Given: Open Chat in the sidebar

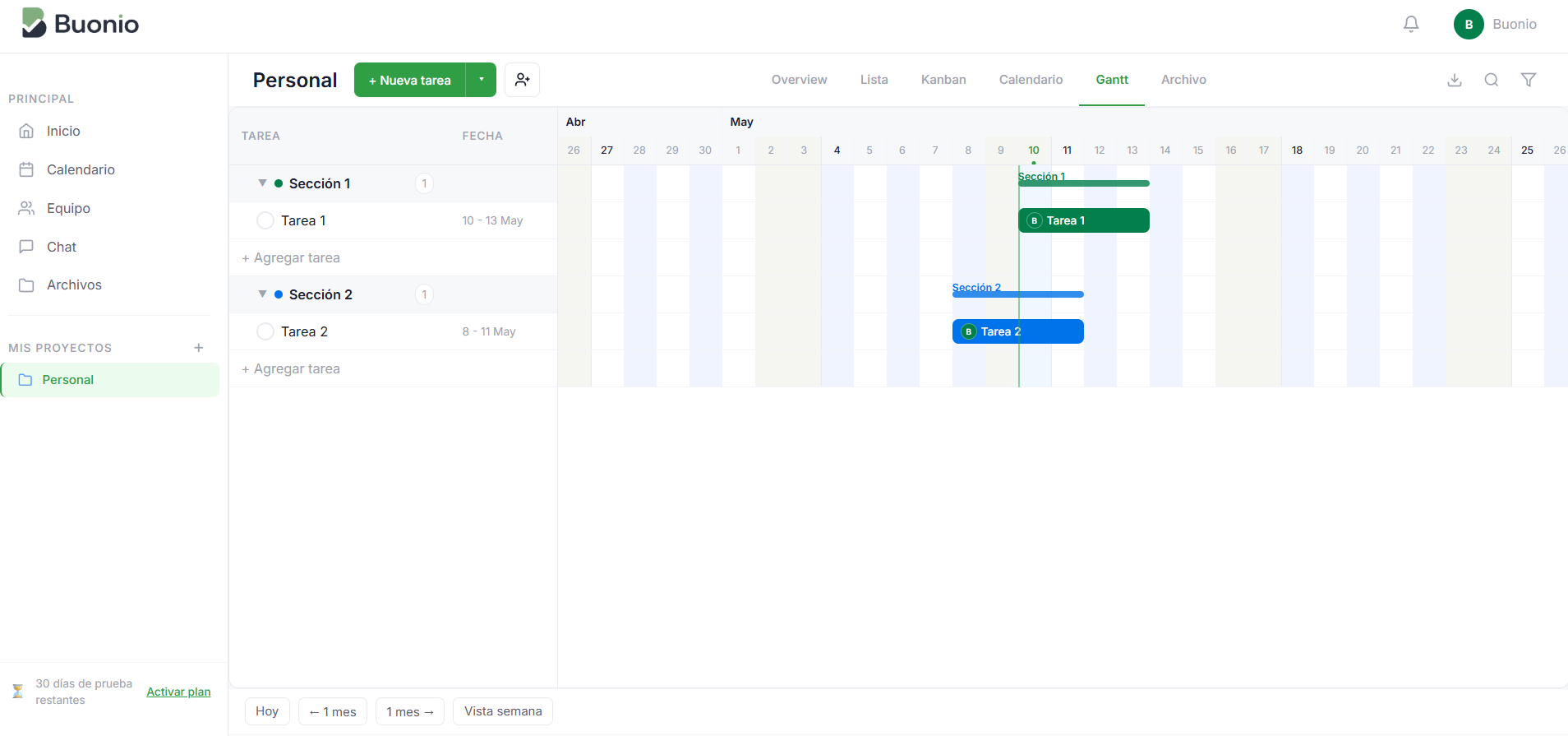Looking at the screenshot, I should click(x=62, y=247).
